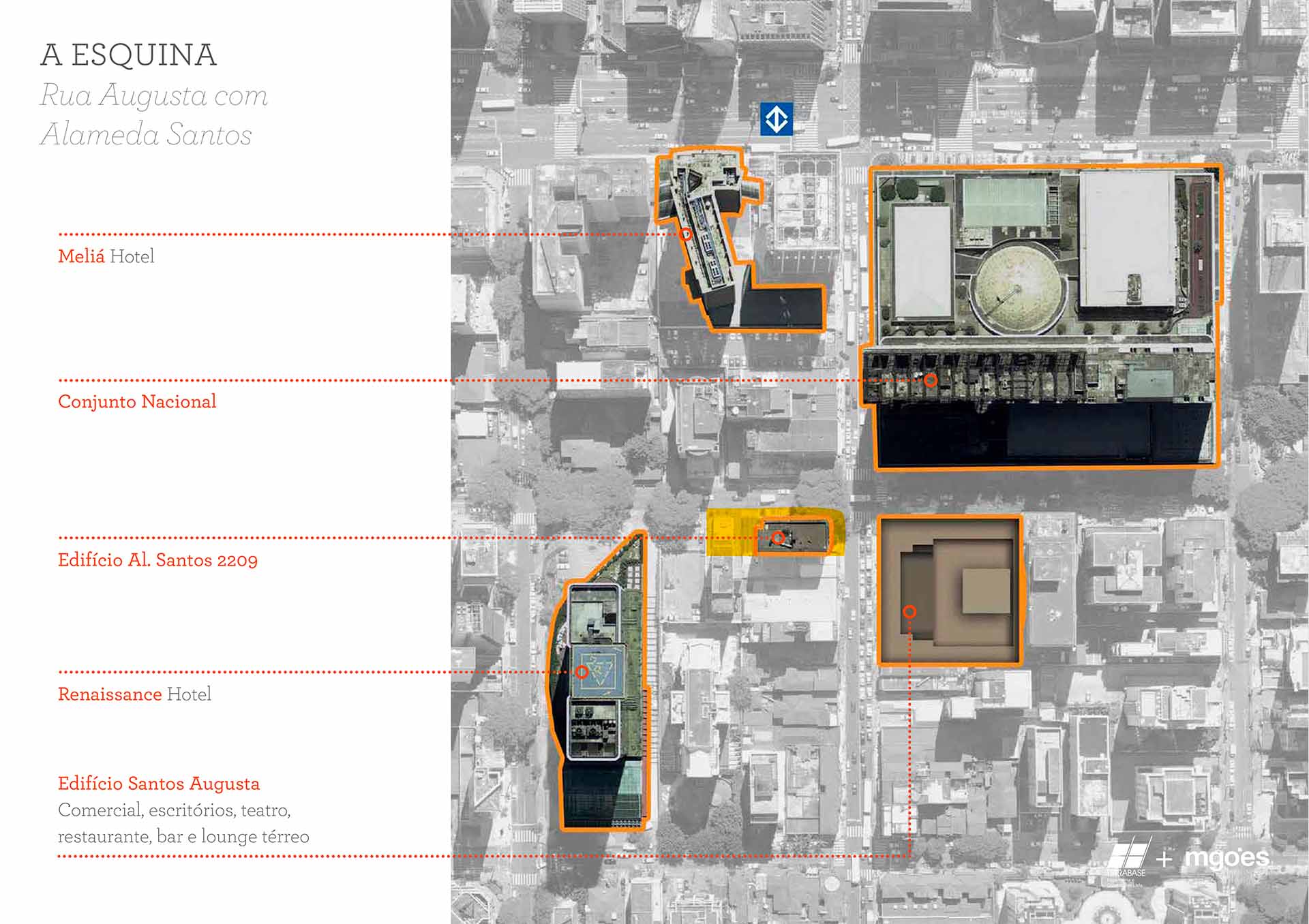Click the red marker on Conjunto Nacional
The width and height of the screenshot is (1309, 924).
coord(931,380)
